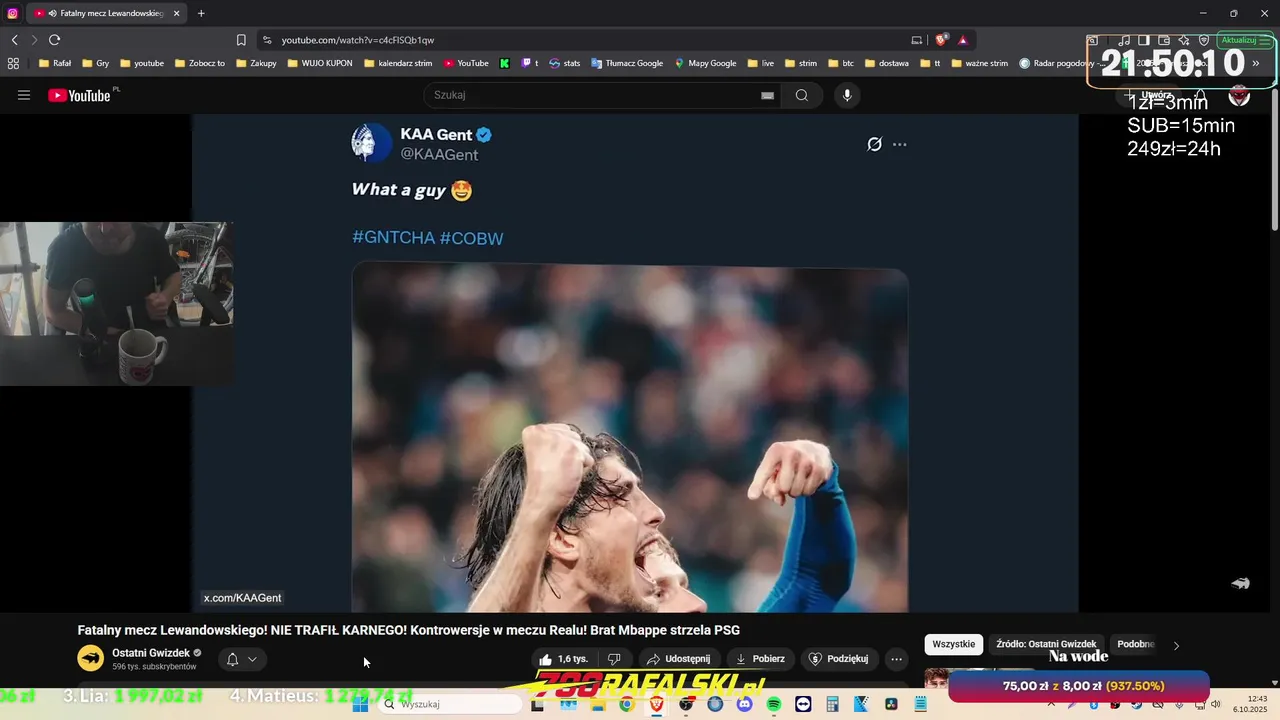Open the three-dot more actions menu under video
The height and width of the screenshot is (720, 1280).
coord(896,659)
